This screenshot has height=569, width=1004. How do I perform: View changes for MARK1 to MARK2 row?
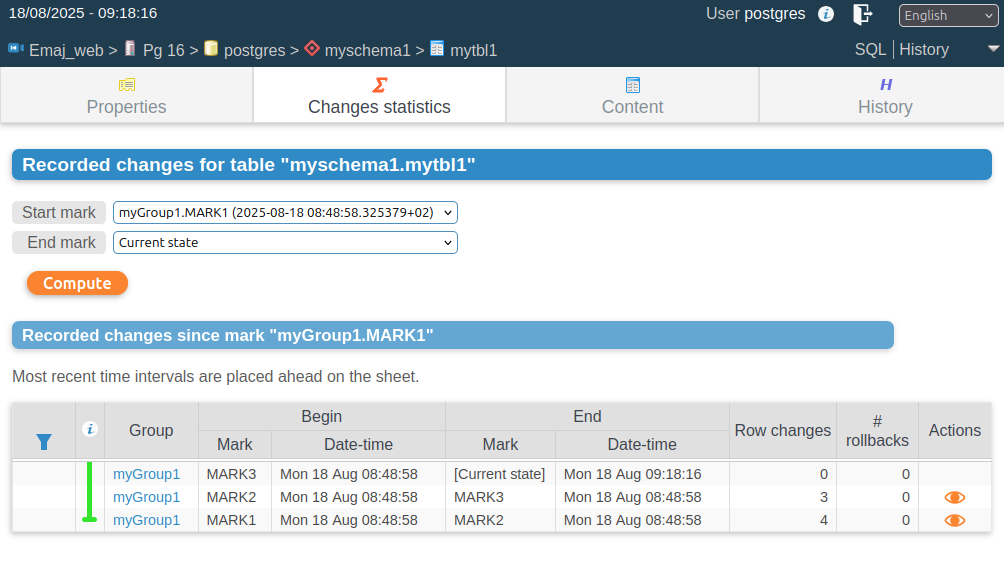click(x=955, y=520)
